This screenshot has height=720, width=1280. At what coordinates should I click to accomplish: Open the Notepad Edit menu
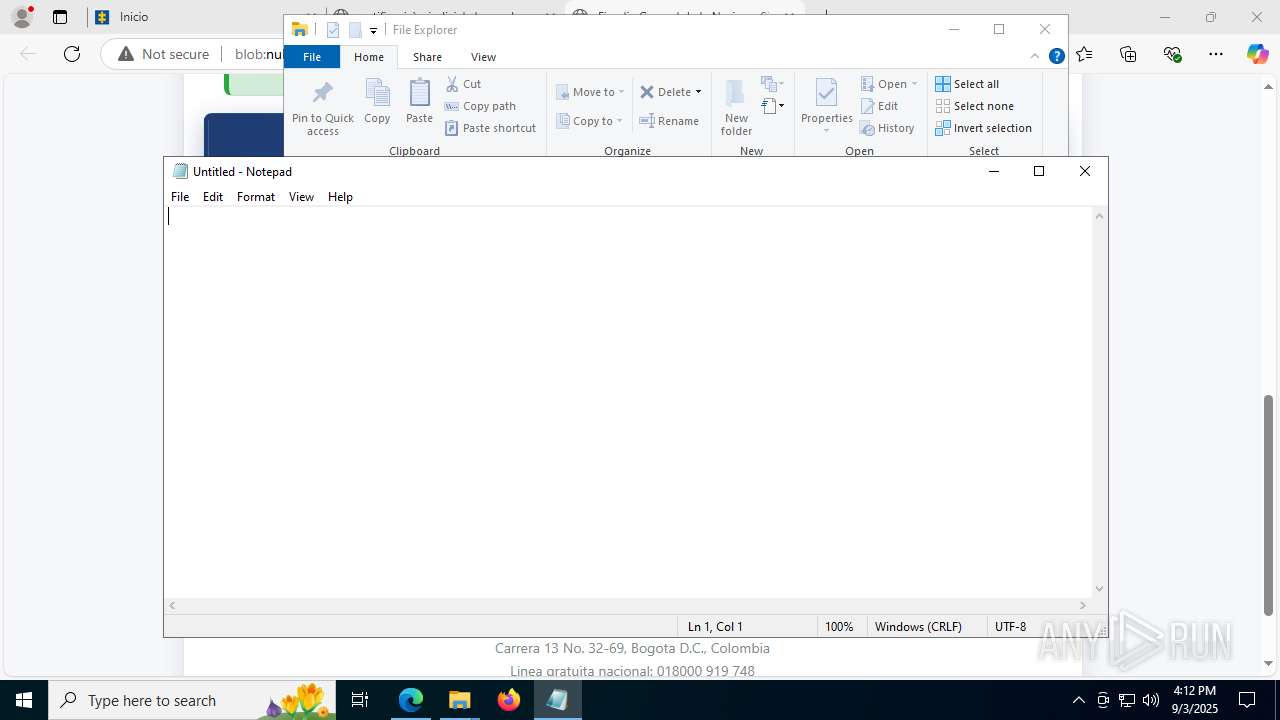(x=213, y=197)
